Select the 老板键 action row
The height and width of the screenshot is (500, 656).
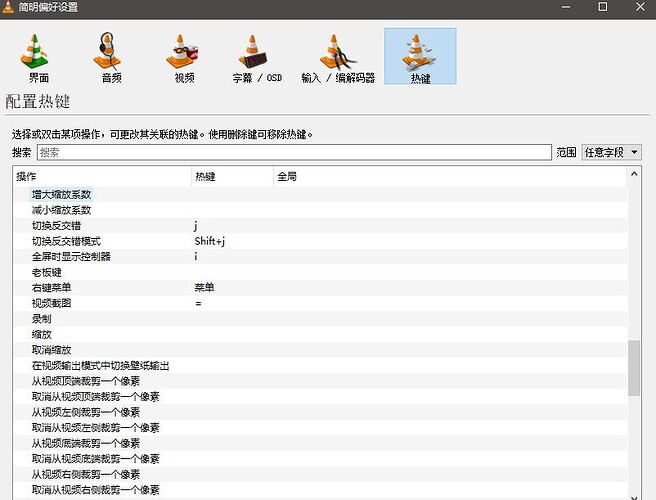(47, 272)
